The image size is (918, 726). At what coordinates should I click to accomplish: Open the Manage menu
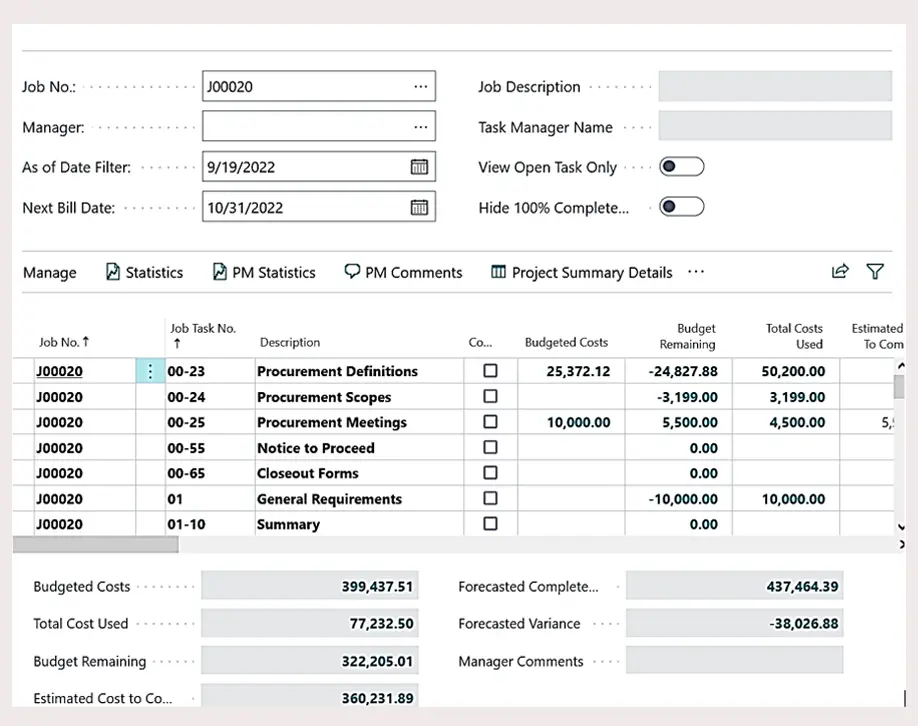(x=50, y=273)
